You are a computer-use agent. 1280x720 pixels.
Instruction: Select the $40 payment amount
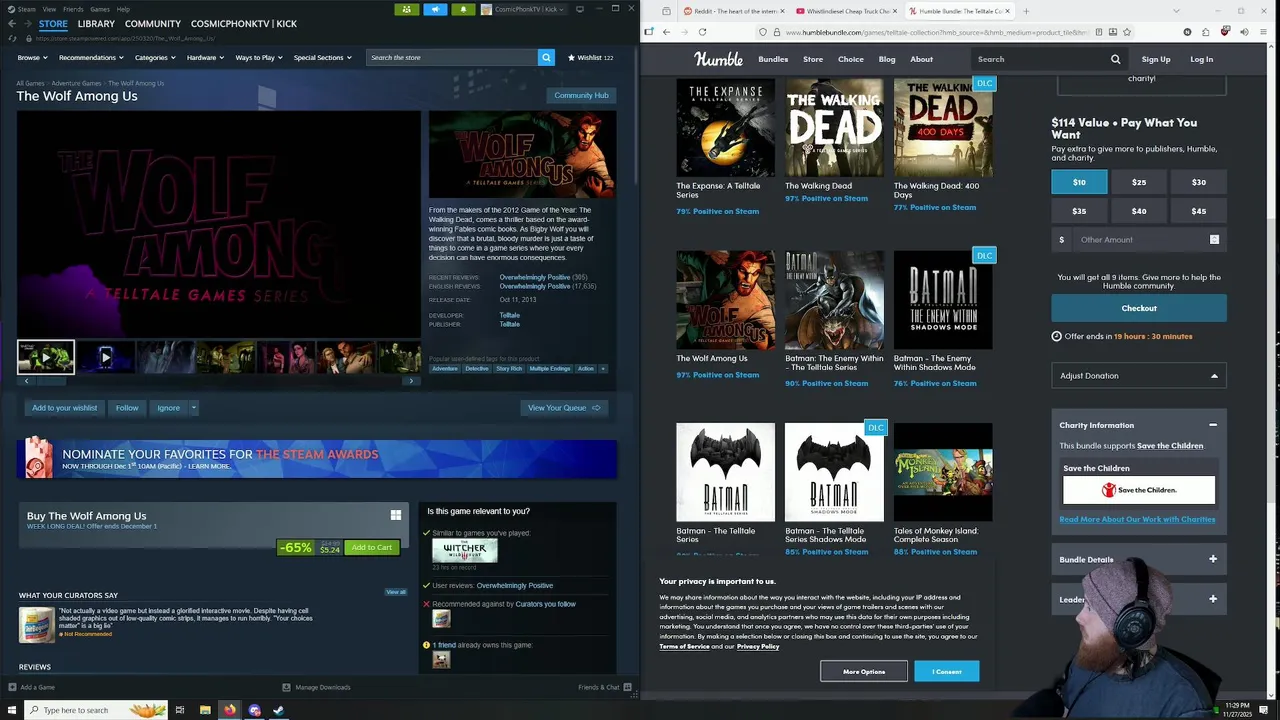(1139, 211)
